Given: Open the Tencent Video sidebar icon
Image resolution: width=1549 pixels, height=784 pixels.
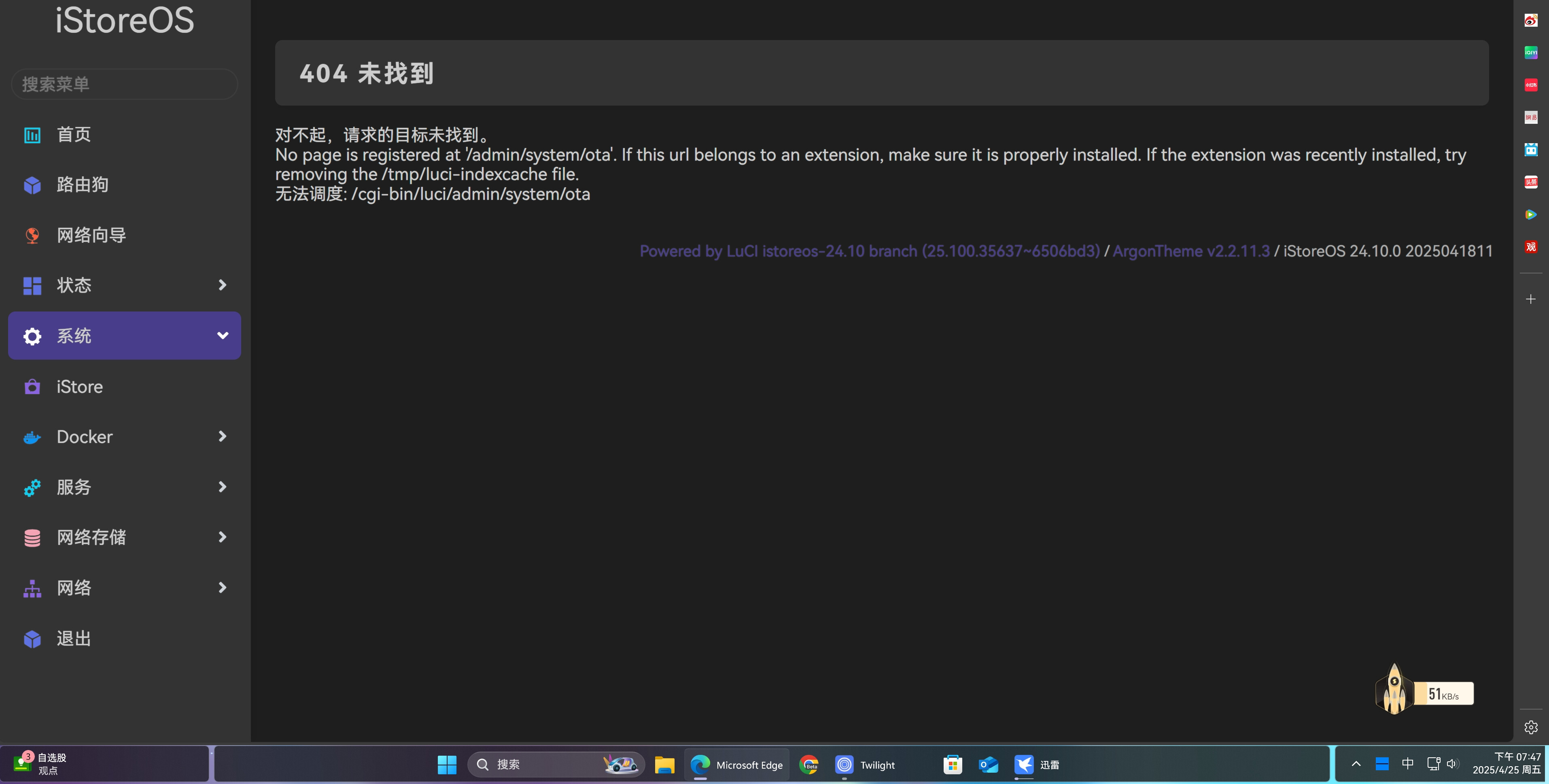Looking at the screenshot, I should pyautogui.click(x=1530, y=214).
